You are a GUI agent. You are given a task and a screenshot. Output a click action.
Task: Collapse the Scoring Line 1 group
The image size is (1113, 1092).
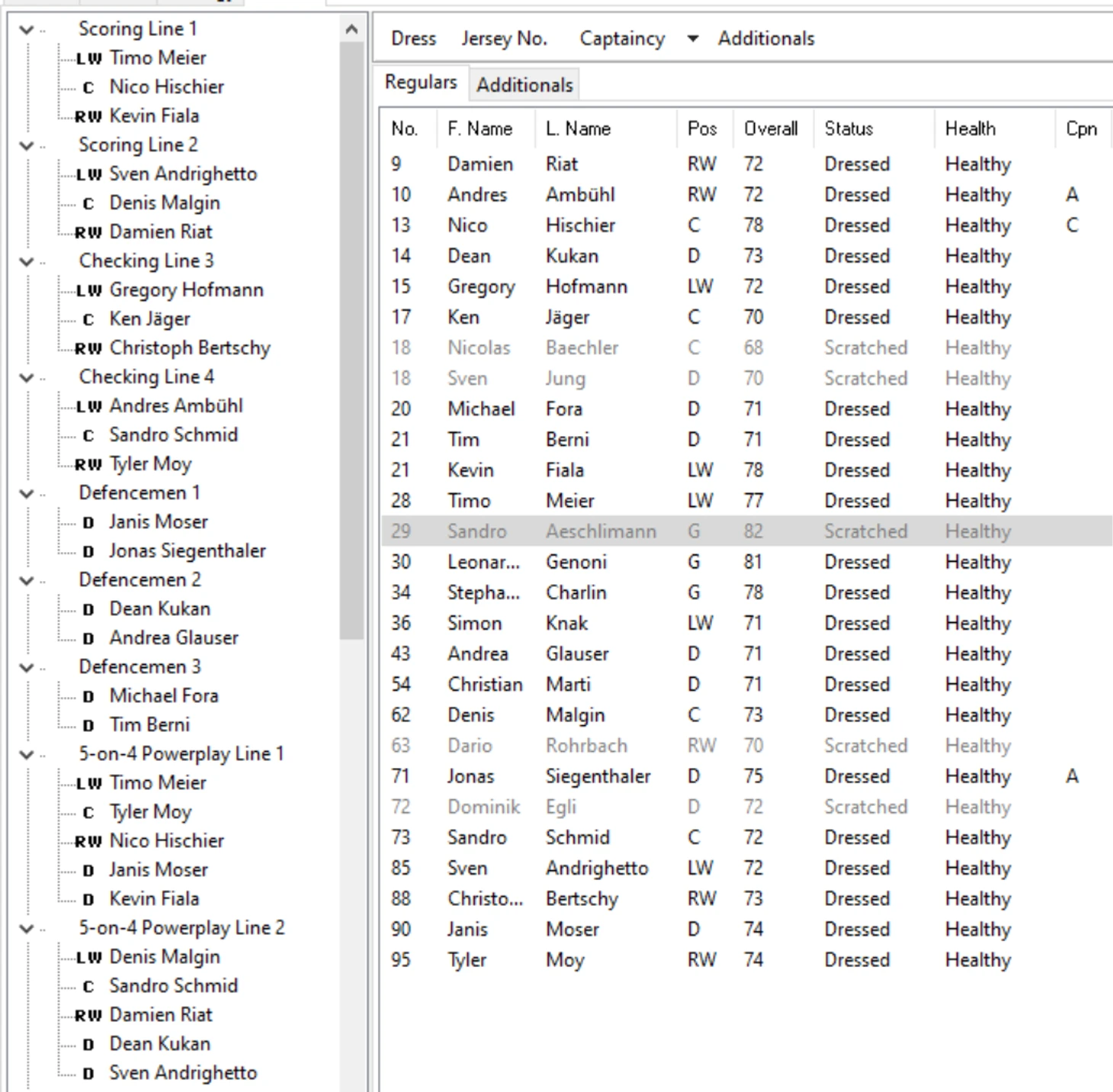pyautogui.click(x=27, y=30)
